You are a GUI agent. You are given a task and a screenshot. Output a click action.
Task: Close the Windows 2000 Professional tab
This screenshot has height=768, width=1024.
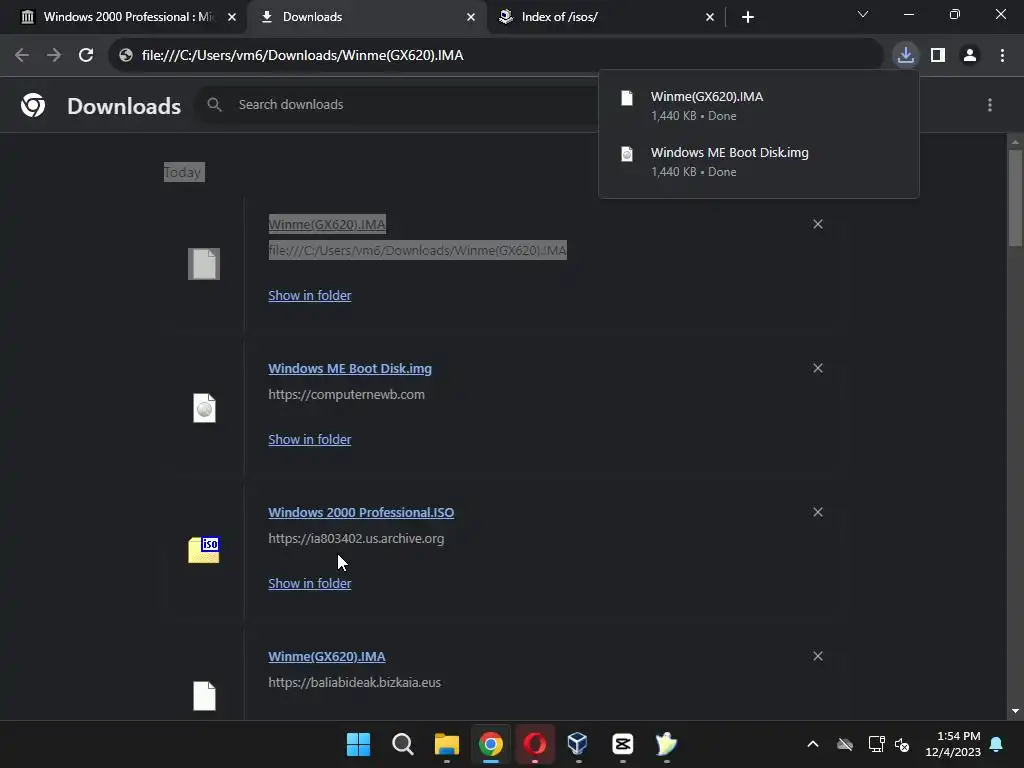(x=232, y=17)
